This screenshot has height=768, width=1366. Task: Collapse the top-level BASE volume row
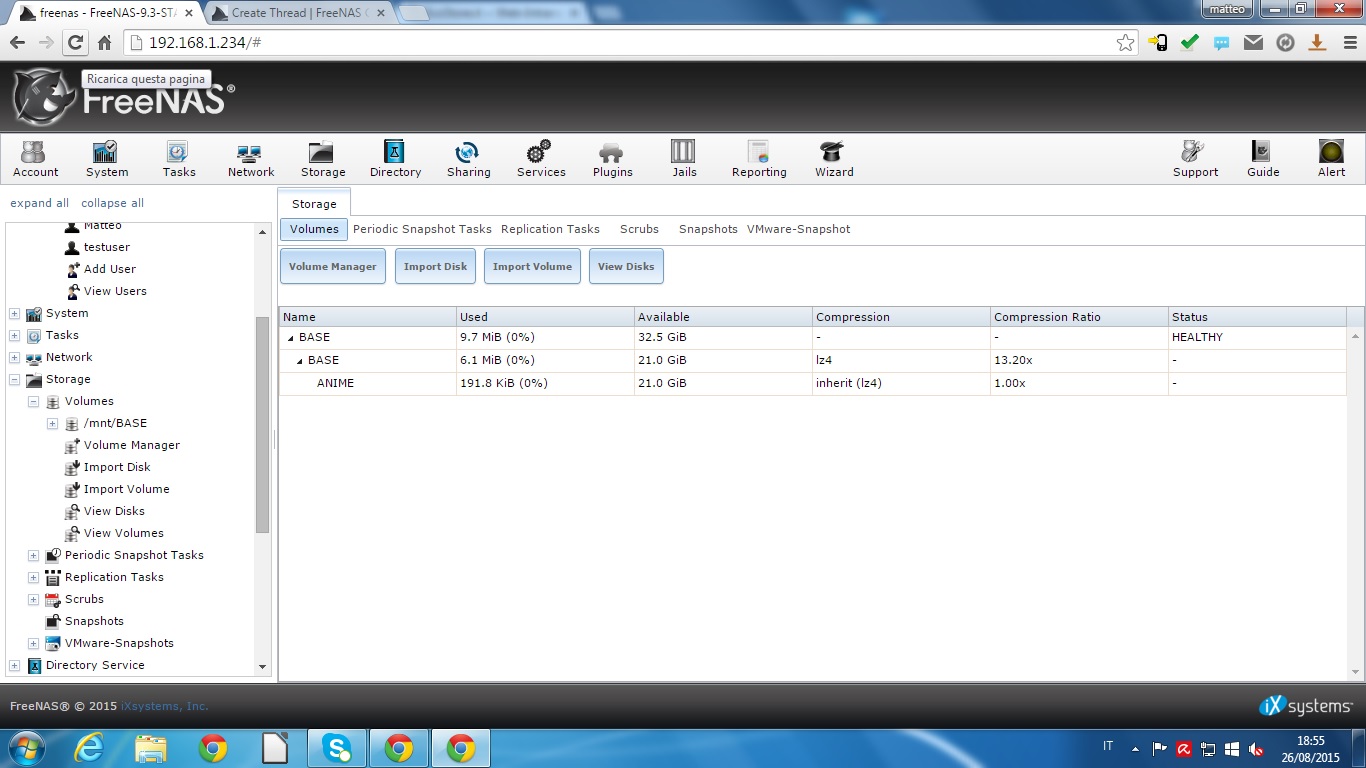(x=291, y=338)
